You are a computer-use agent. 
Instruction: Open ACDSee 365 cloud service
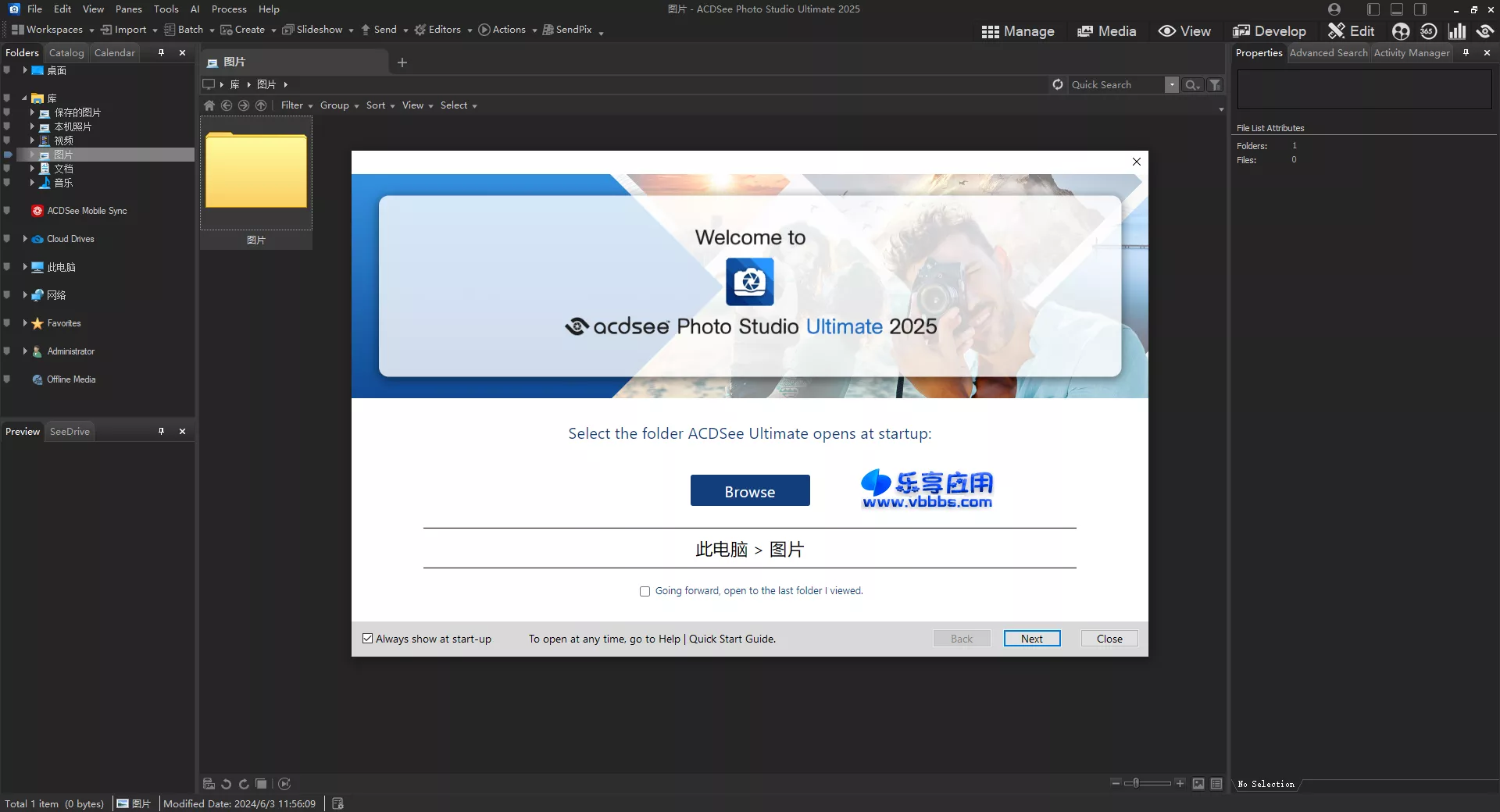[x=1428, y=31]
